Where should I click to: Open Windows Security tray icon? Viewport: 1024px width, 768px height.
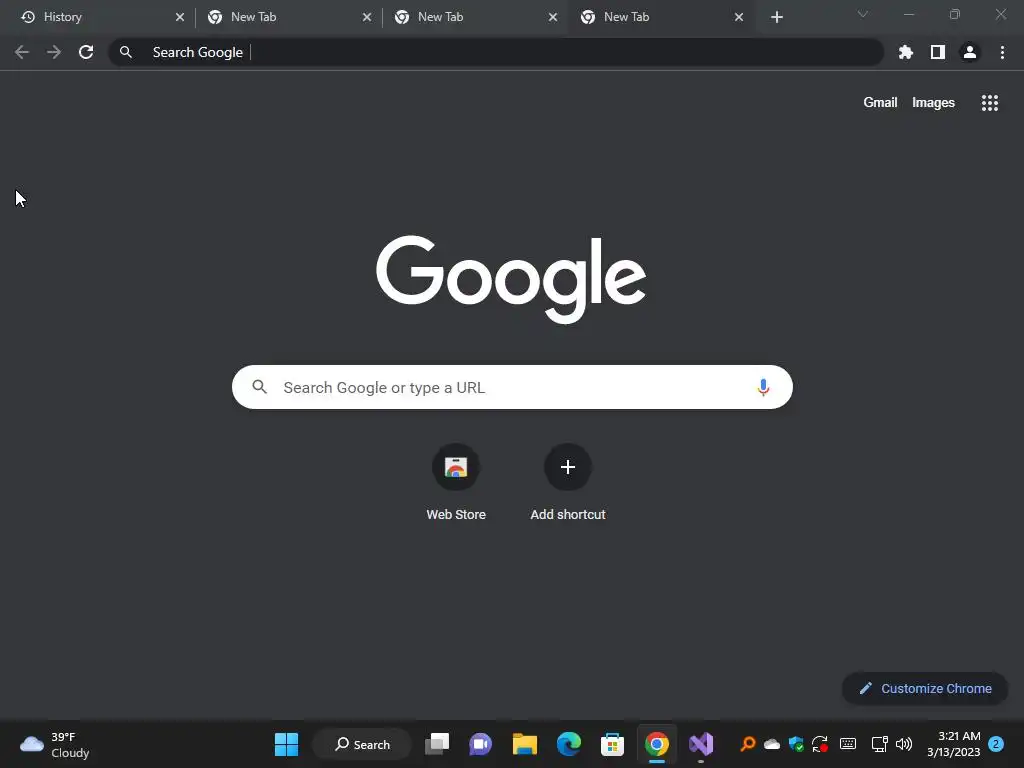pyautogui.click(x=796, y=744)
